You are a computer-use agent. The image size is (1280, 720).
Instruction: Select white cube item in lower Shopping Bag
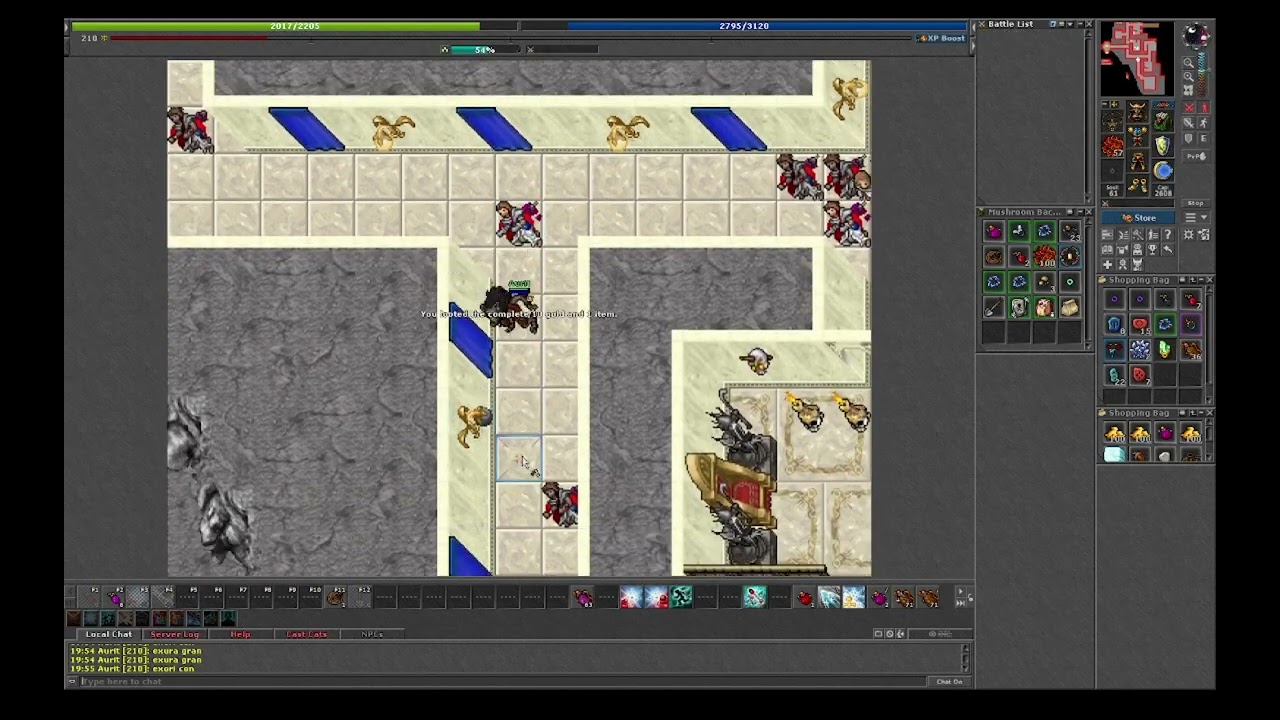[x=1115, y=455]
